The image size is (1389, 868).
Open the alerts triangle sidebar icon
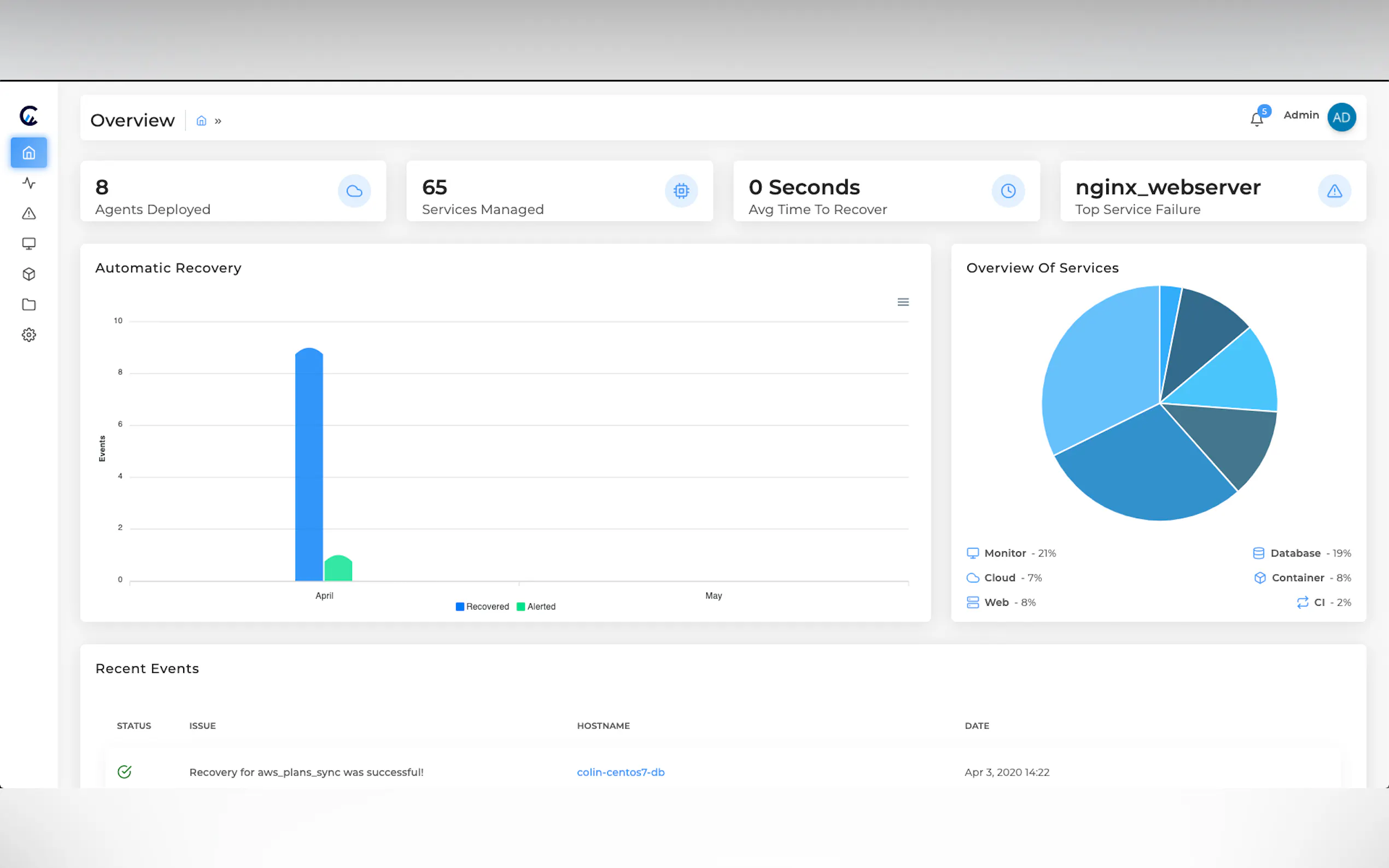point(29,214)
